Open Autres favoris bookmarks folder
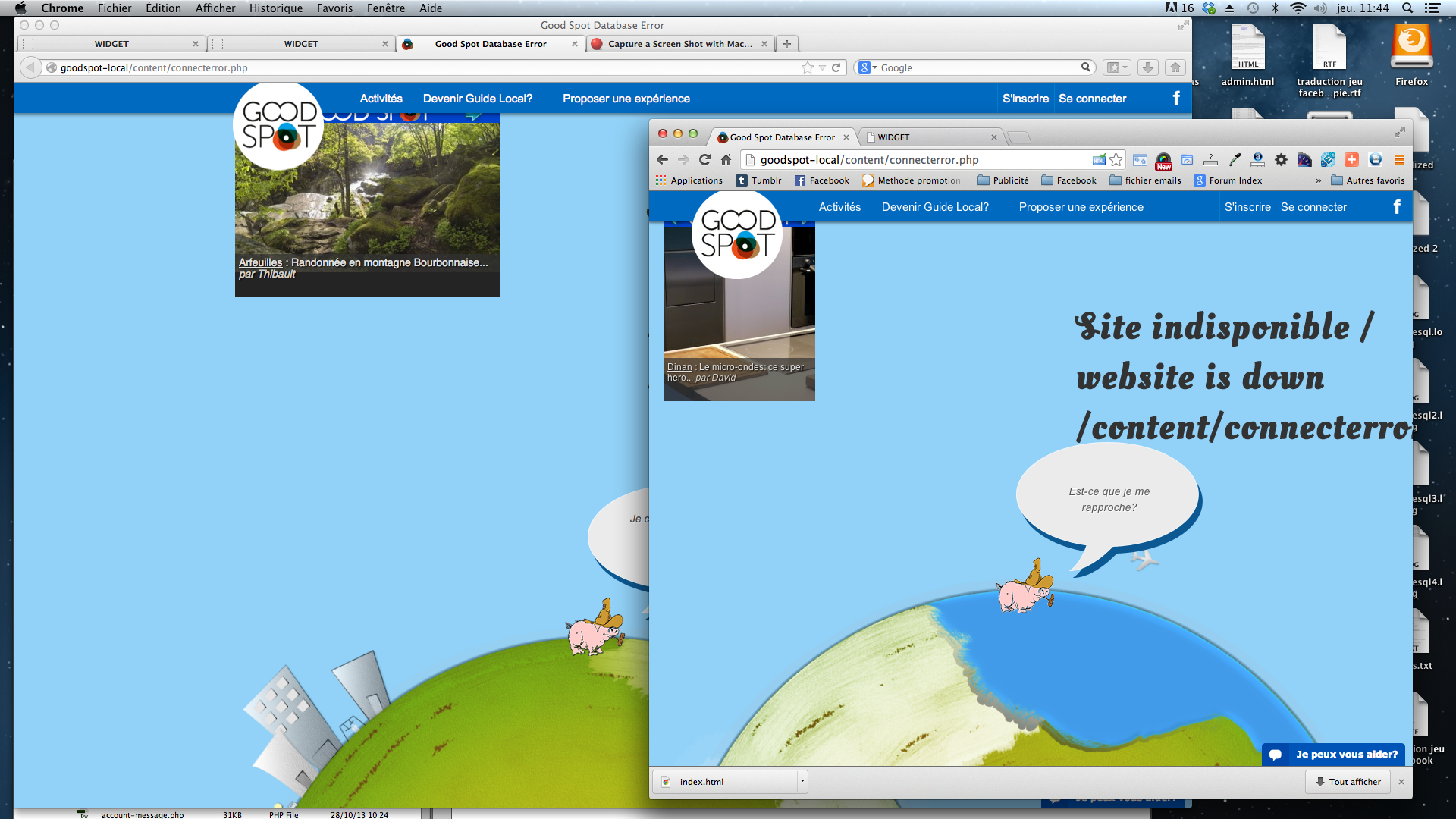Screen dimensions: 1456x819 [x=1368, y=180]
